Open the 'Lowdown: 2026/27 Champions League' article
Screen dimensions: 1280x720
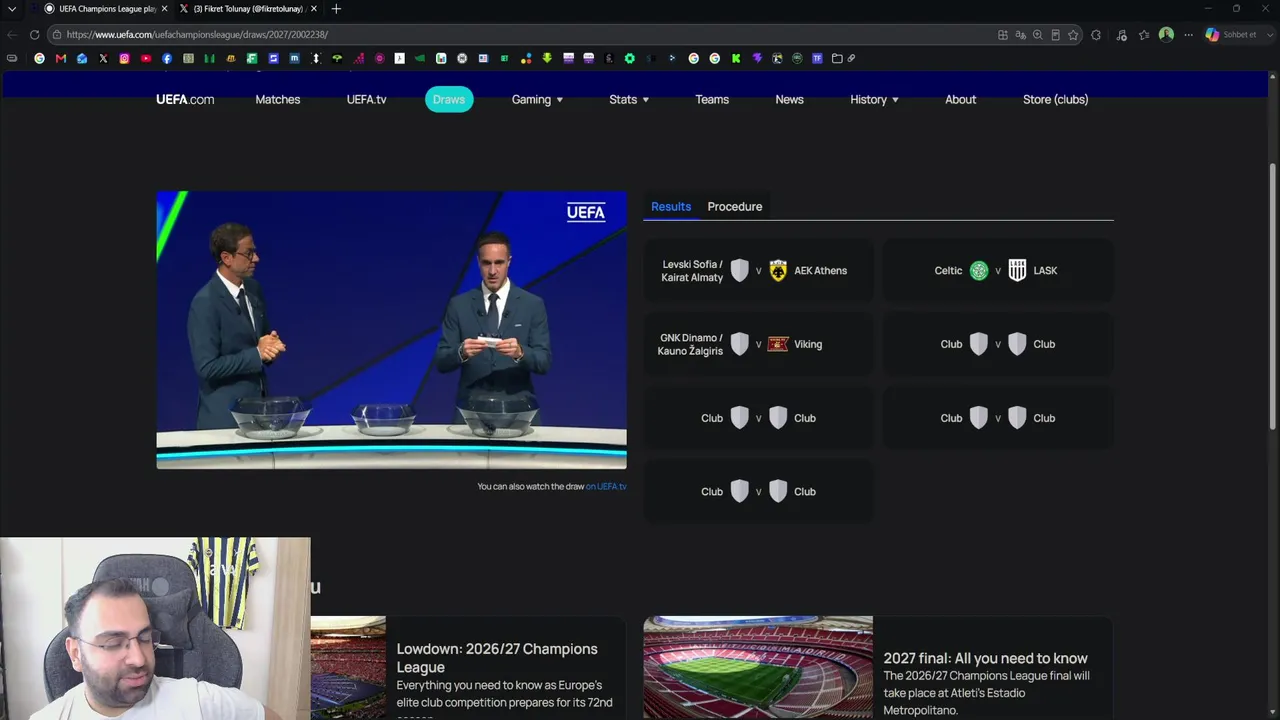(x=497, y=658)
